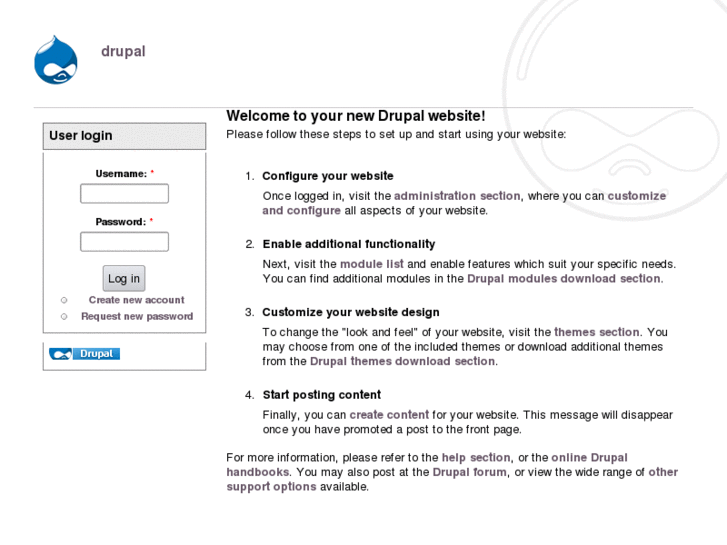Image resolution: width=727 pixels, height=545 pixels.
Task: Open the administration section link
Action: pos(457,196)
